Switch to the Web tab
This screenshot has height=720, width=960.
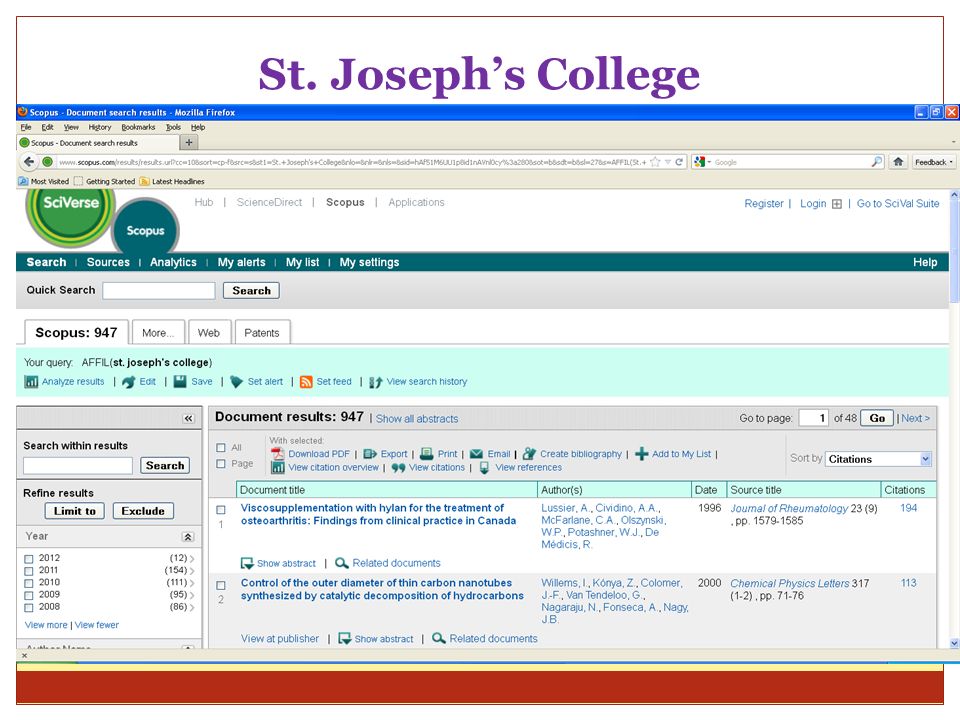209,332
